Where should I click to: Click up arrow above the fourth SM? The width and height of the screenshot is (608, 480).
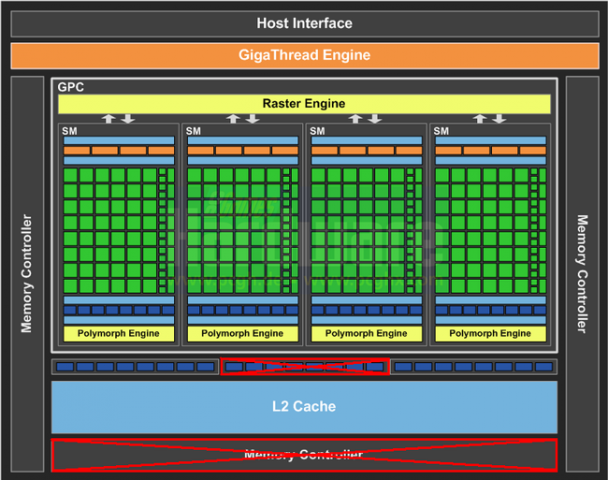click(x=480, y=119)
